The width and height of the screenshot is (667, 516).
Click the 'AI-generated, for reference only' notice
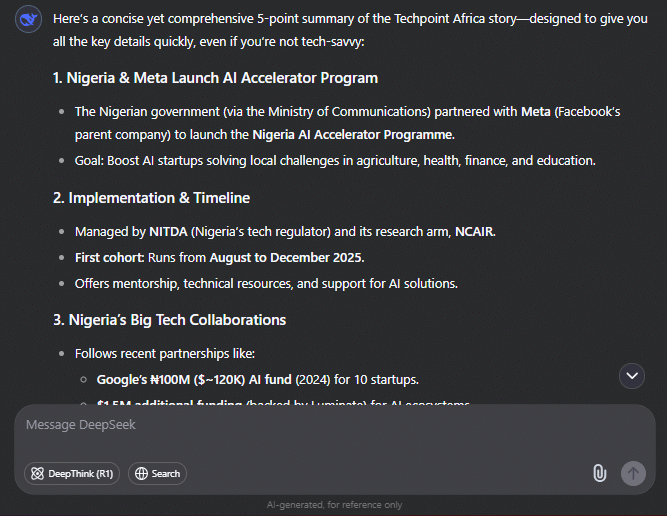click(x=334, y=505)
